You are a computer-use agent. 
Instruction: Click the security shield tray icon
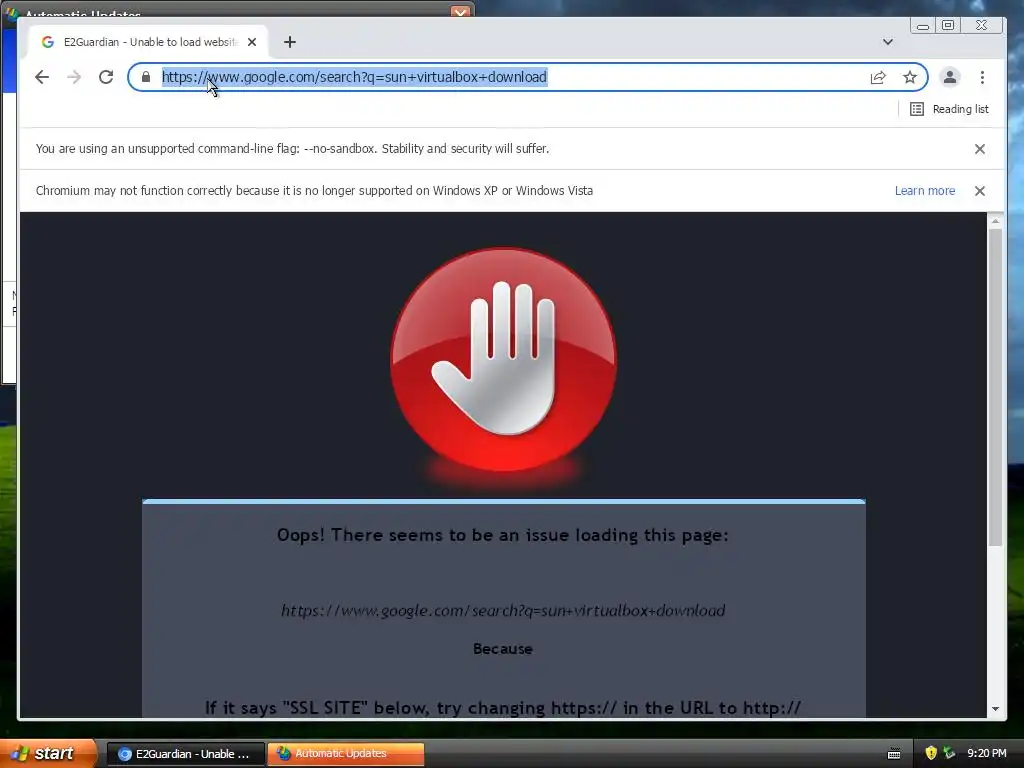[x=931, y=753]
